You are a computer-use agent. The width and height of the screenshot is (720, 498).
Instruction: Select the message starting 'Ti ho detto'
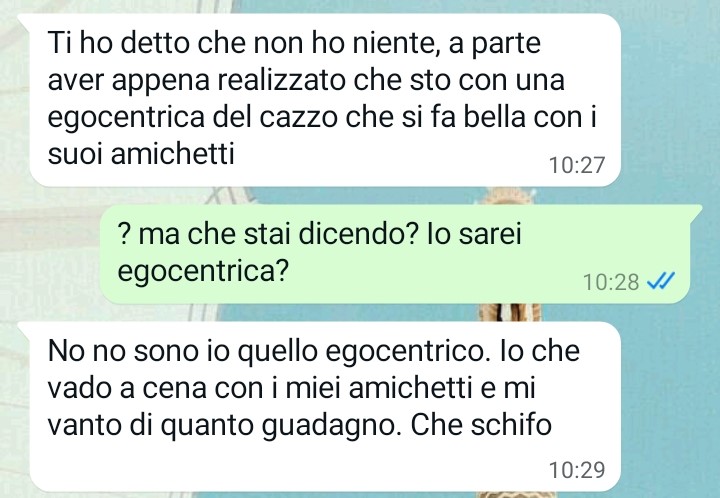point(319,100)
